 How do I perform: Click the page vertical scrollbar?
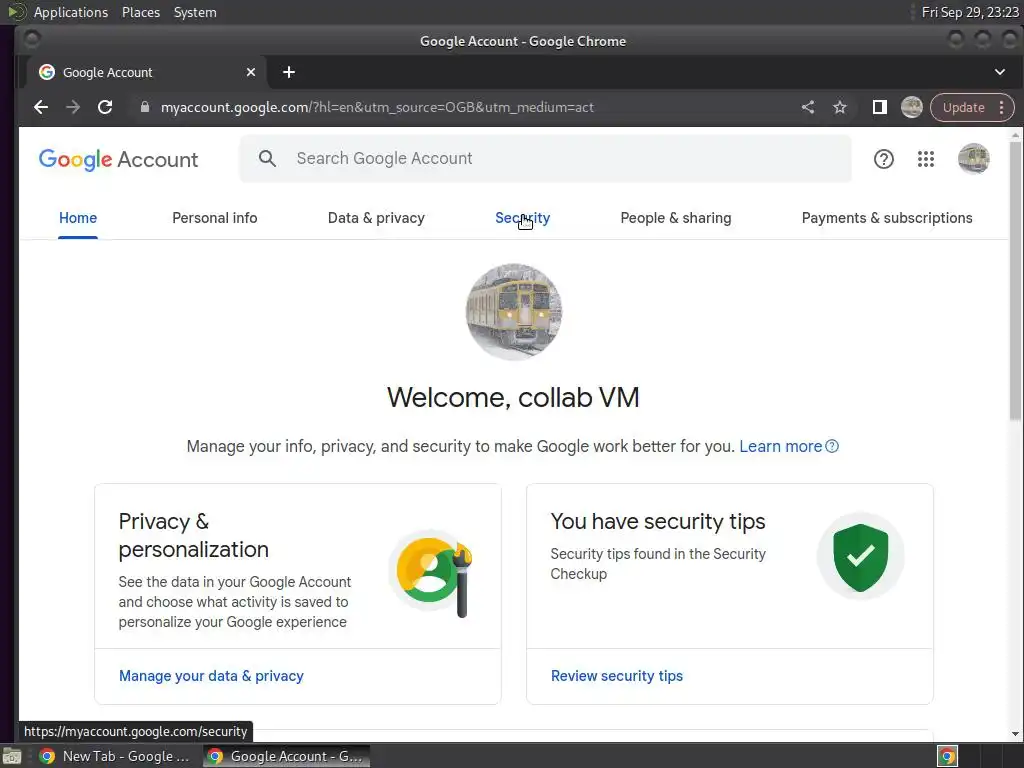pos(1015,281)
